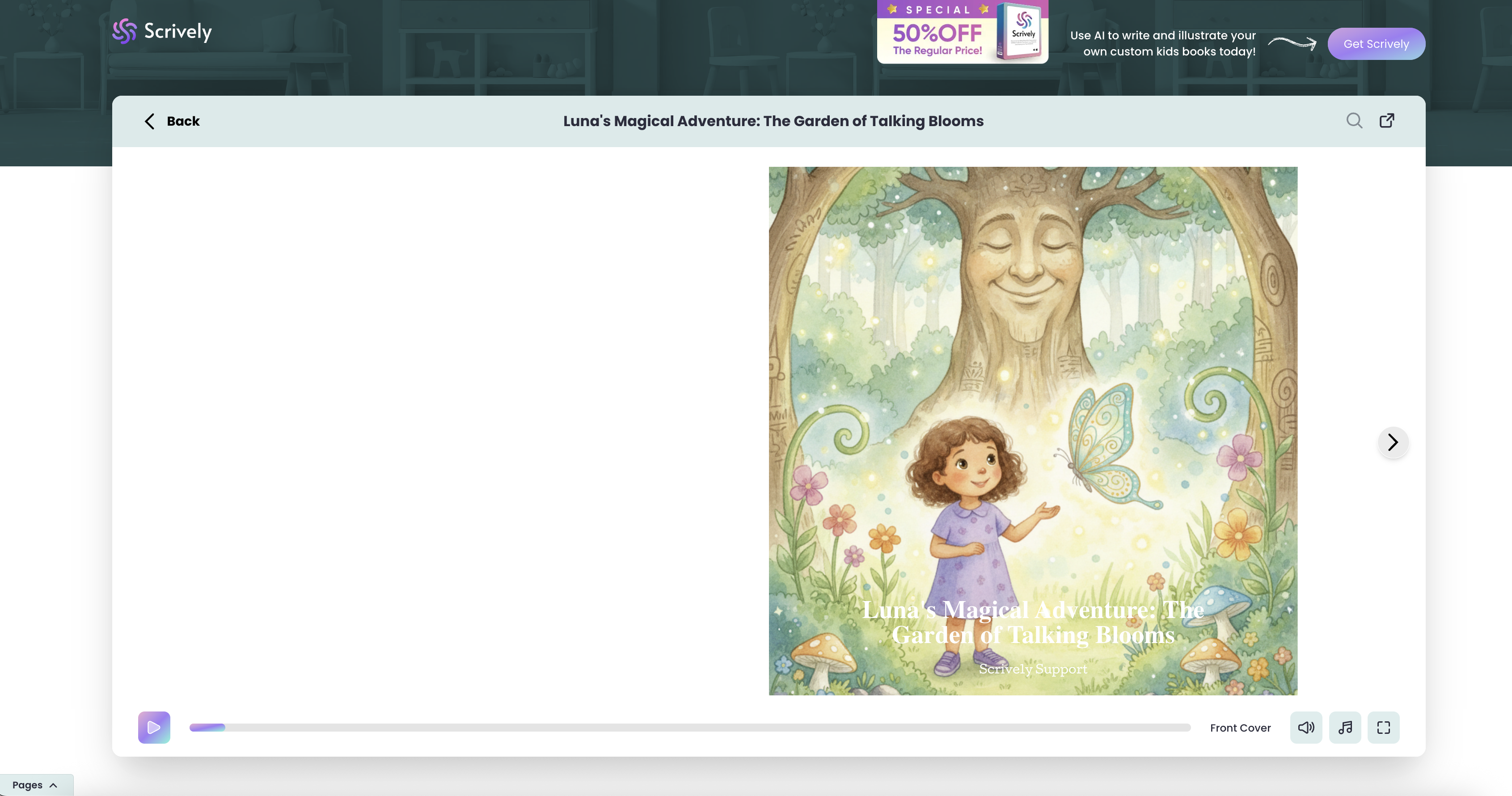Go to next page arrow
The image size is (1512, 796).
point(1393,442)
